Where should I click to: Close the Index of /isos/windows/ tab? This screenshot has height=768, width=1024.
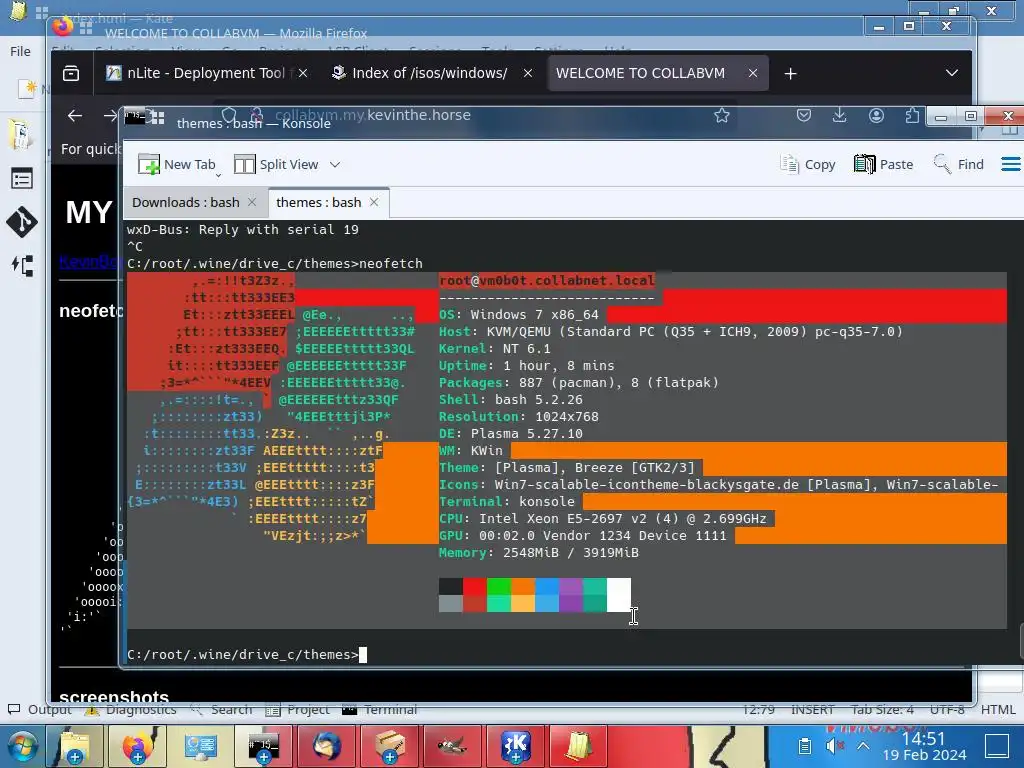point(528,73)
